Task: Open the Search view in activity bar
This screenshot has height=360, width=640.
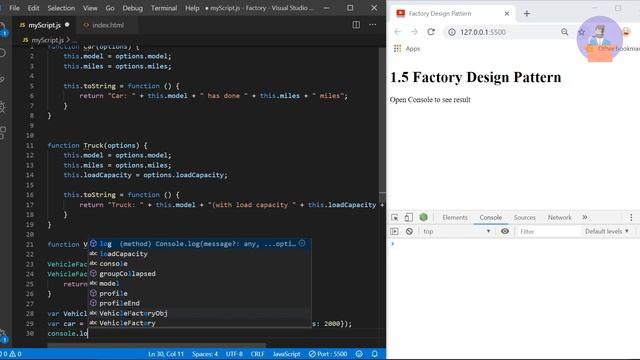Action: coord(3,53)
